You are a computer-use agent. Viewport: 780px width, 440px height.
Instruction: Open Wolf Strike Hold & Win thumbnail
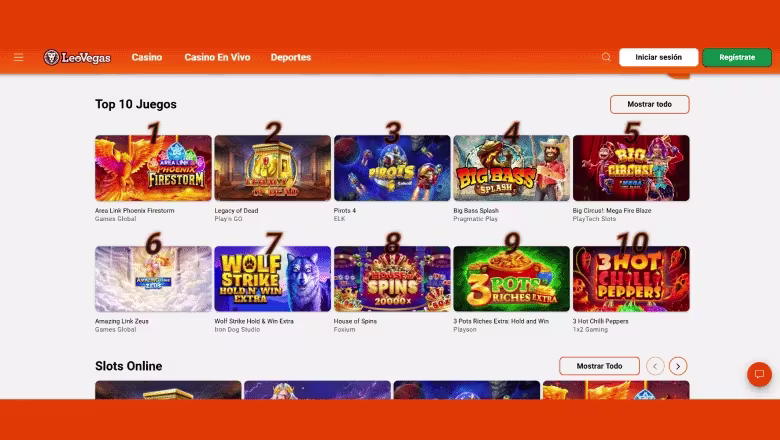pyautogui.click(x=273, y=279)
